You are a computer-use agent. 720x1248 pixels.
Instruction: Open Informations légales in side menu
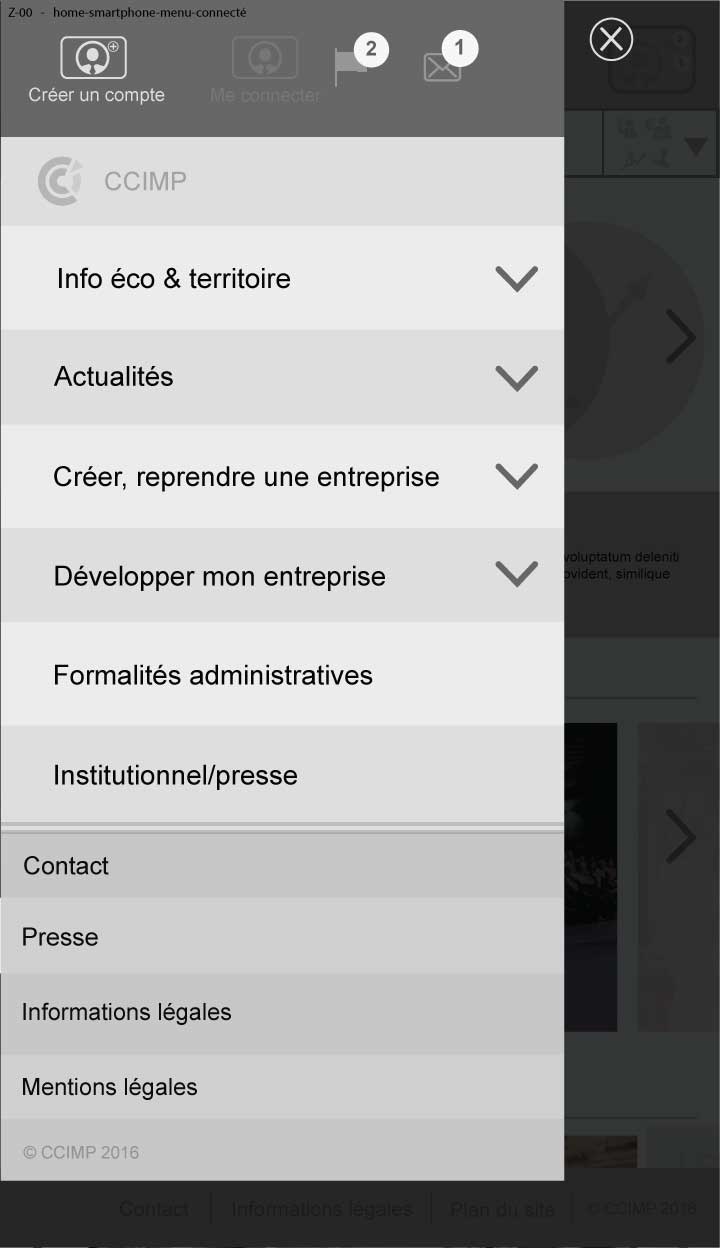pyautogui.click(x=282, y=1013)
